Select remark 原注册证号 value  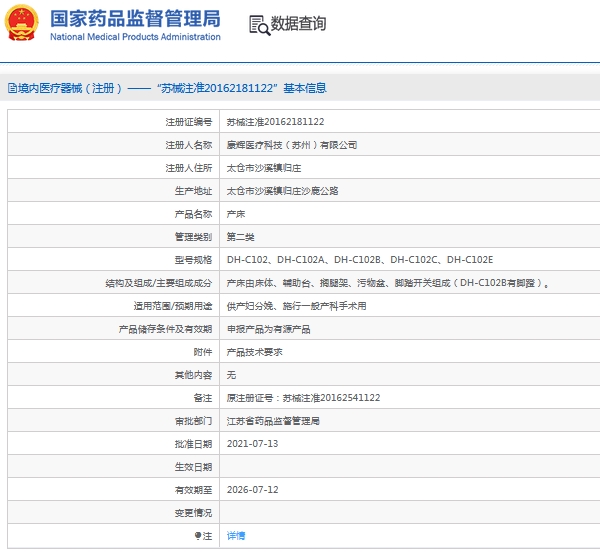(303, 398)
